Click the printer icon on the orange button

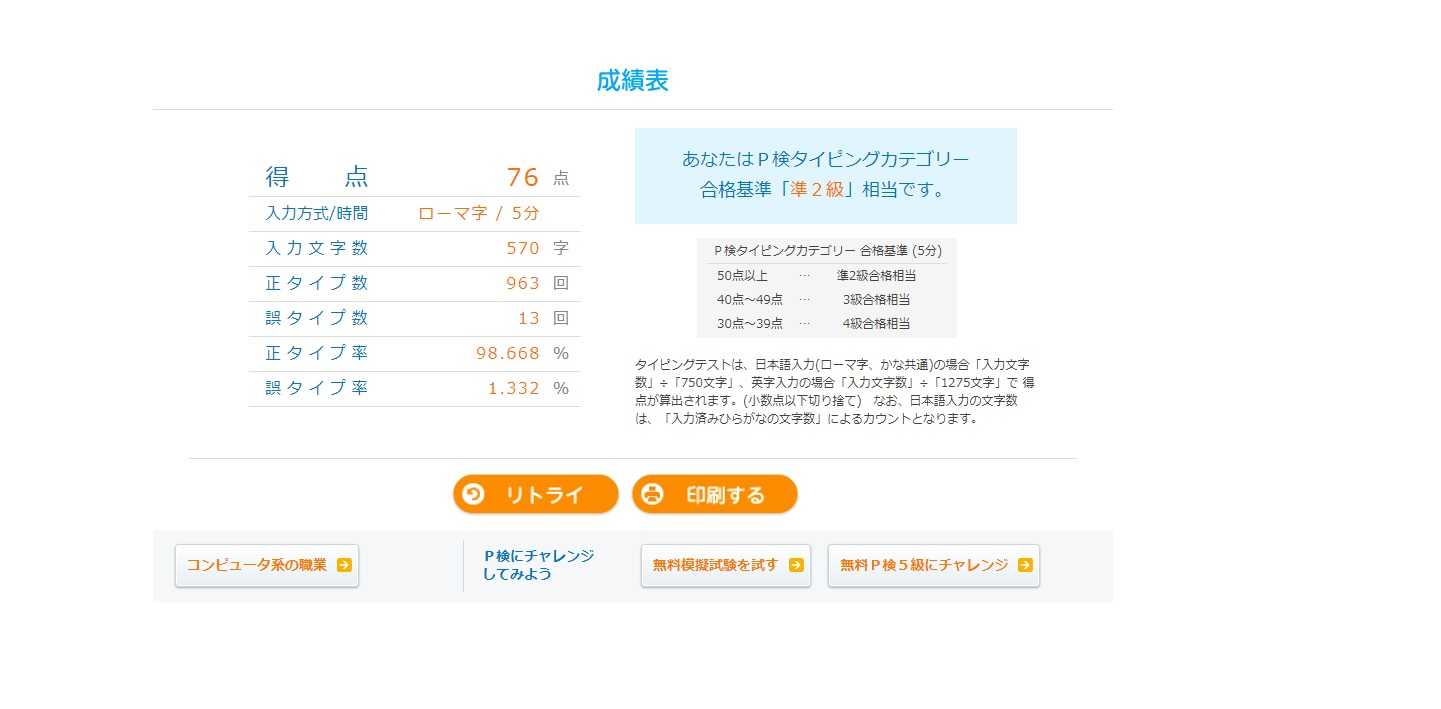652,494
